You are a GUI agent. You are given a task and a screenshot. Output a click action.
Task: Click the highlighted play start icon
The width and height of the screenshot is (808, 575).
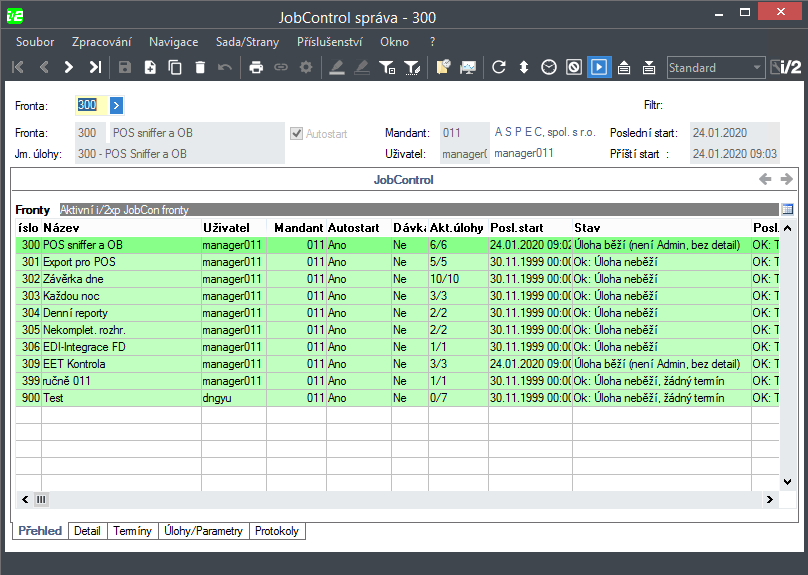599,67
